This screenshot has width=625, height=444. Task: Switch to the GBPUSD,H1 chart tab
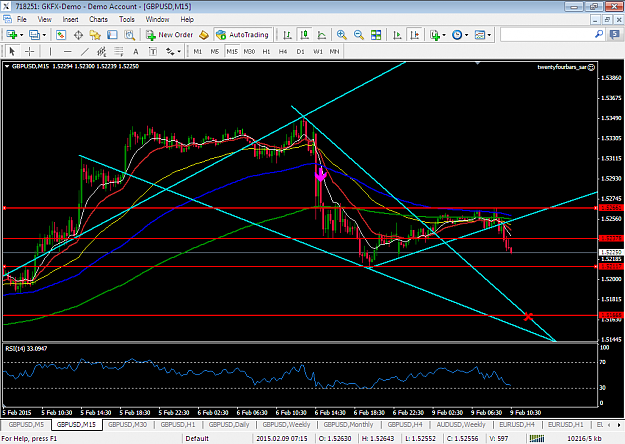[178, 425]
